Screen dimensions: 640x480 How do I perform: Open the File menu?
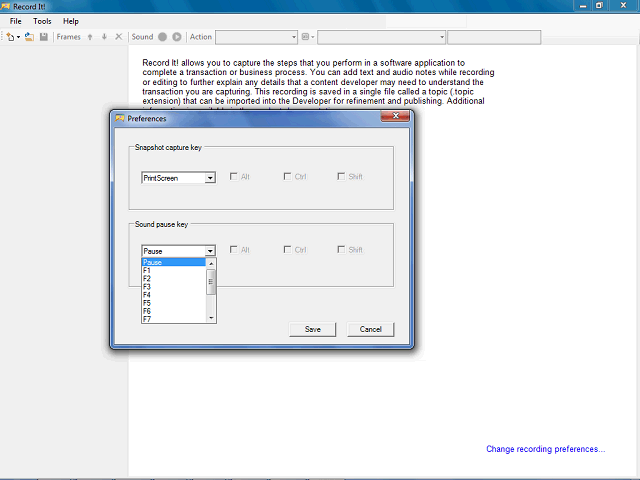16,21
